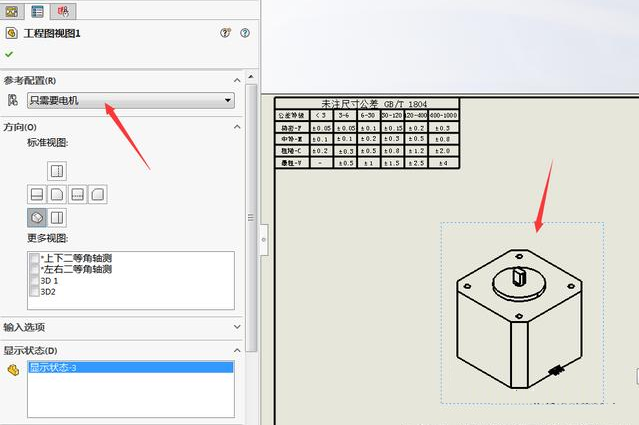The height and width of the screenshot is (425, 639).
Task: Expand the 输入选项 section
Action: (x=237, y=327)
